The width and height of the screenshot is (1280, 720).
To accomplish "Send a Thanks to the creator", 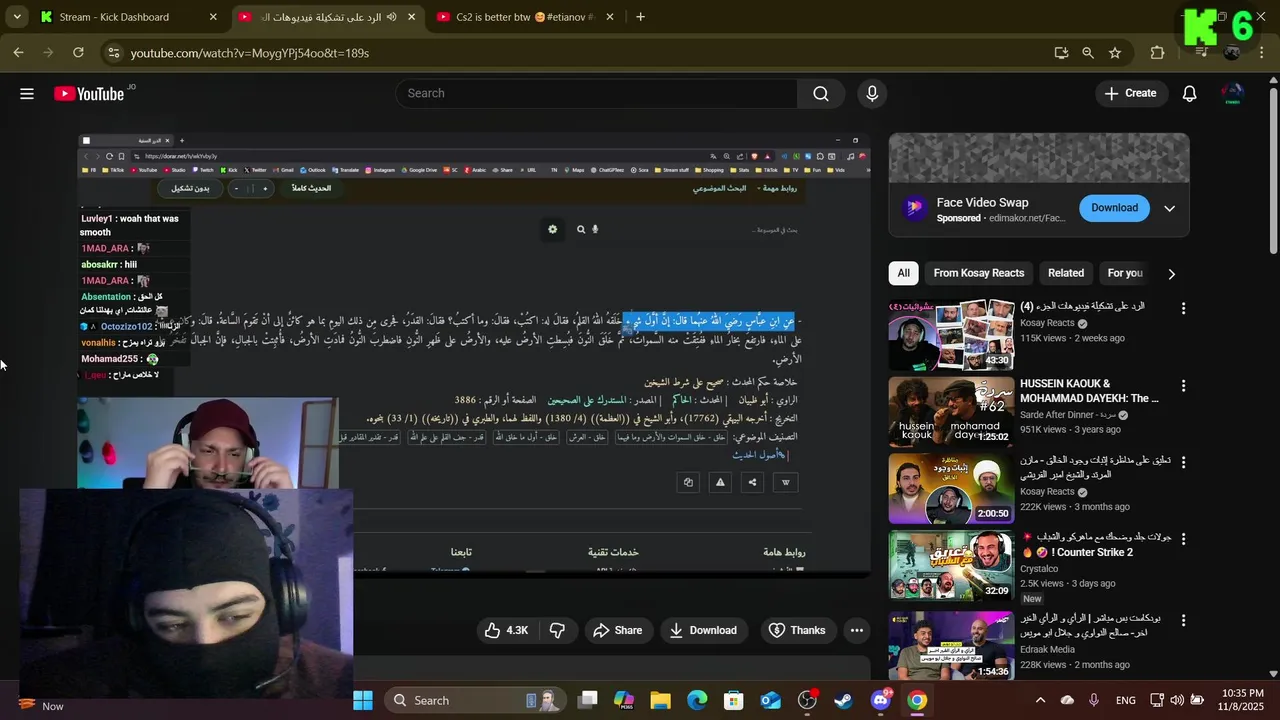I will pyautogui.click(x=797, y=630).
